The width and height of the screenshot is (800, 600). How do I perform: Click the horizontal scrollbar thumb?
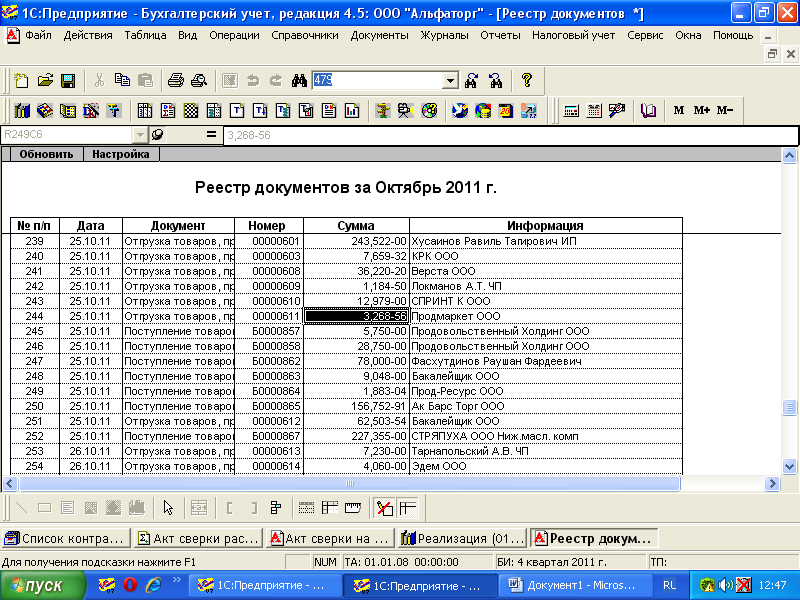tap(349, 483)
